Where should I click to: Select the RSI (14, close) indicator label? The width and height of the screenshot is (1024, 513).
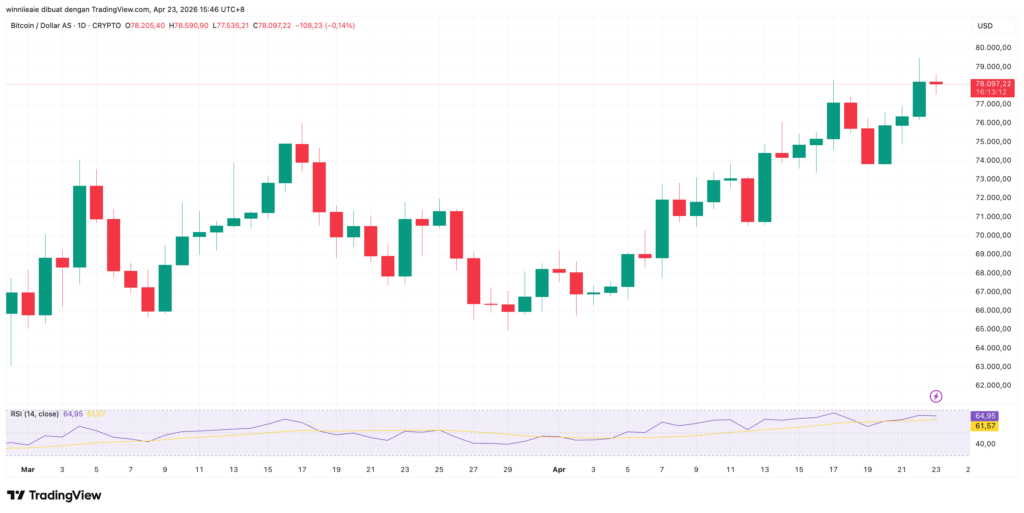[34, 414]
